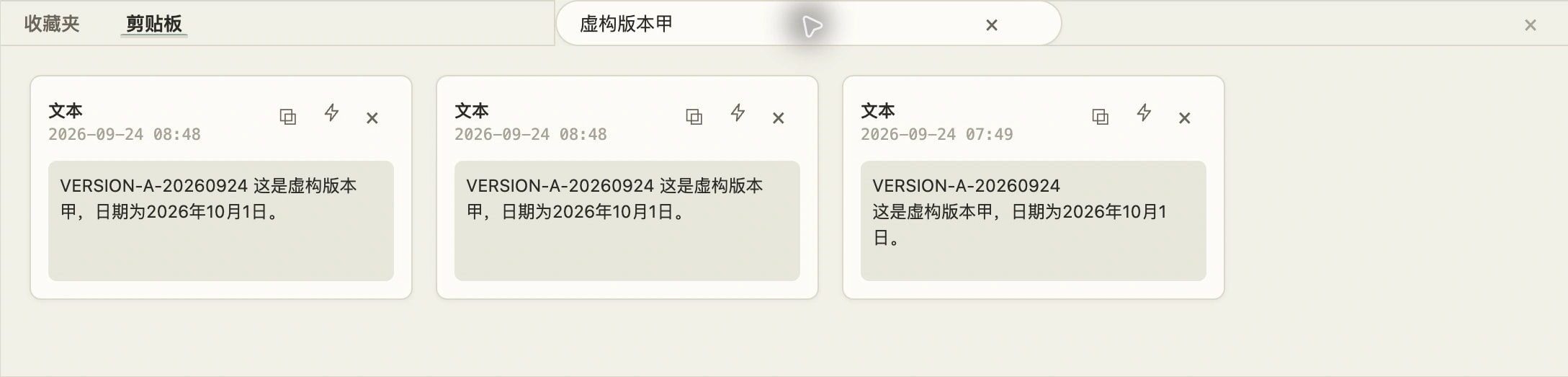This screenshot has height=377, width=1568.
Task: Switch to the 收藏夹 tab
Action: coord(52,24)
